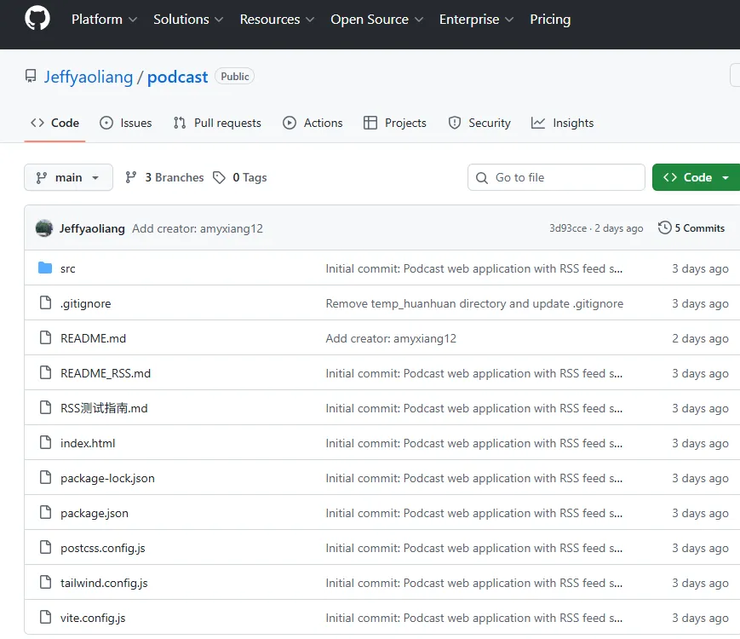The image size is (740, 639).
Task: Switch to the Issues tab
Action: [126, 123]
